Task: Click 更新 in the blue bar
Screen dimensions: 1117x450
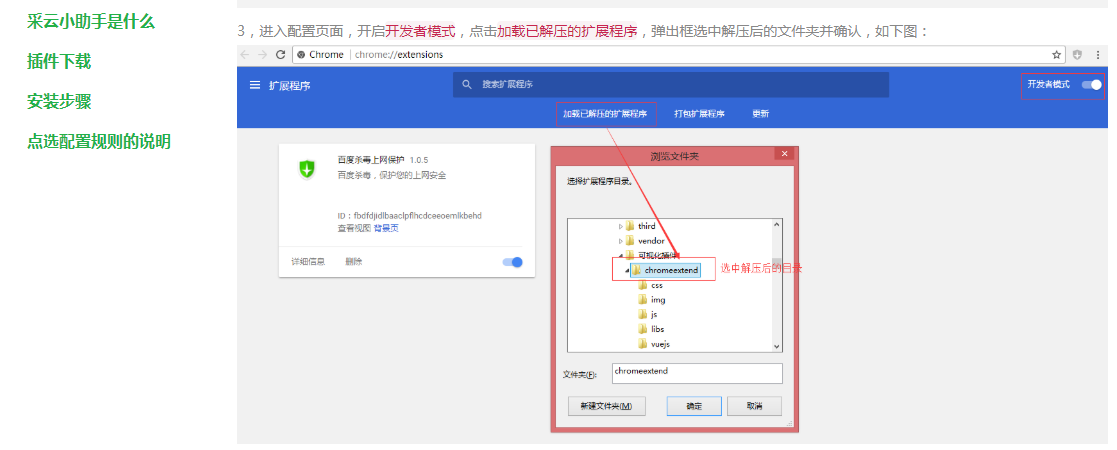Action: pyautogui.click(x=760, y=114)
